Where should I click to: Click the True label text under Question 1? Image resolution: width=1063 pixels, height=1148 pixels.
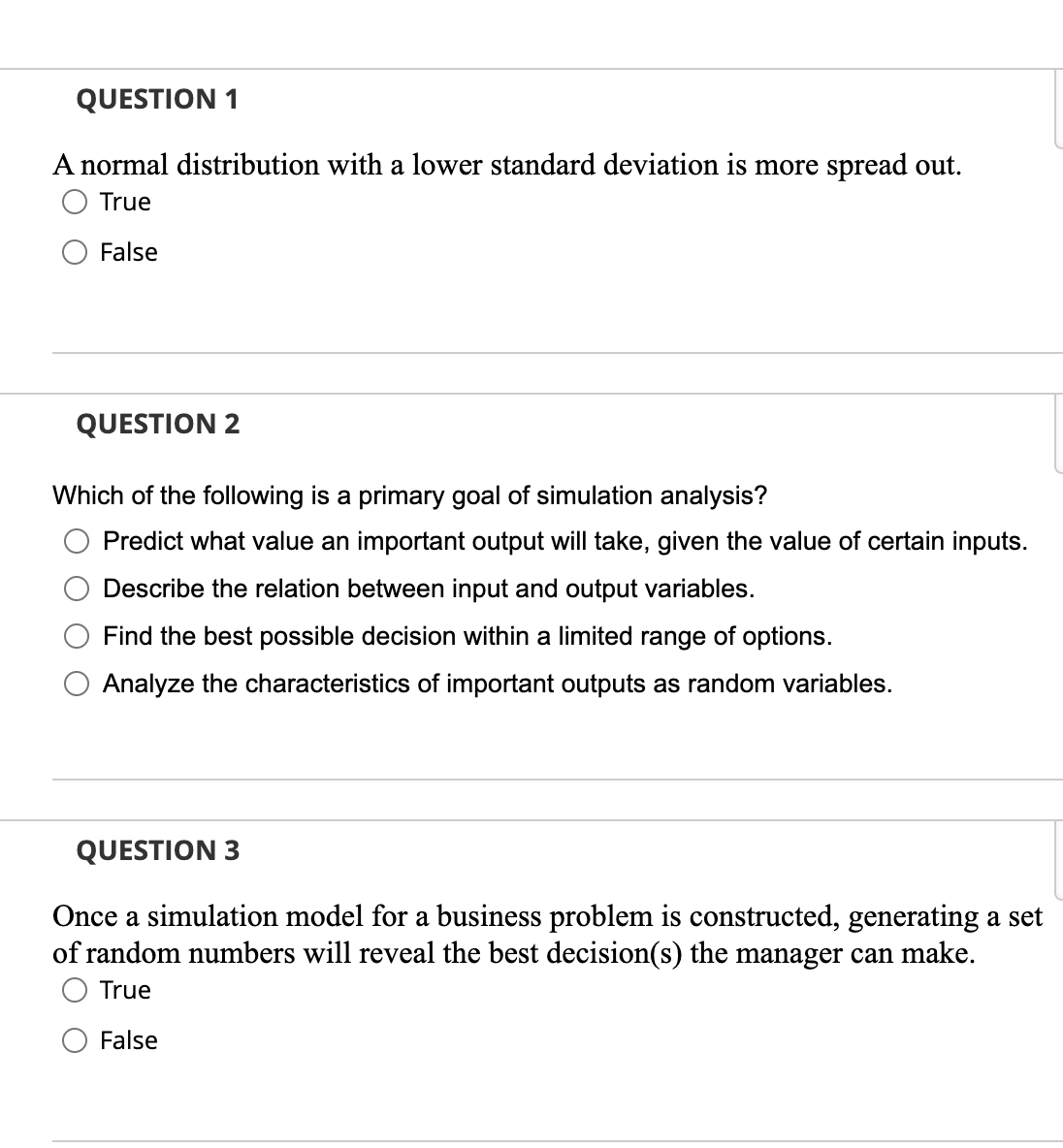(x=124, y=202)
